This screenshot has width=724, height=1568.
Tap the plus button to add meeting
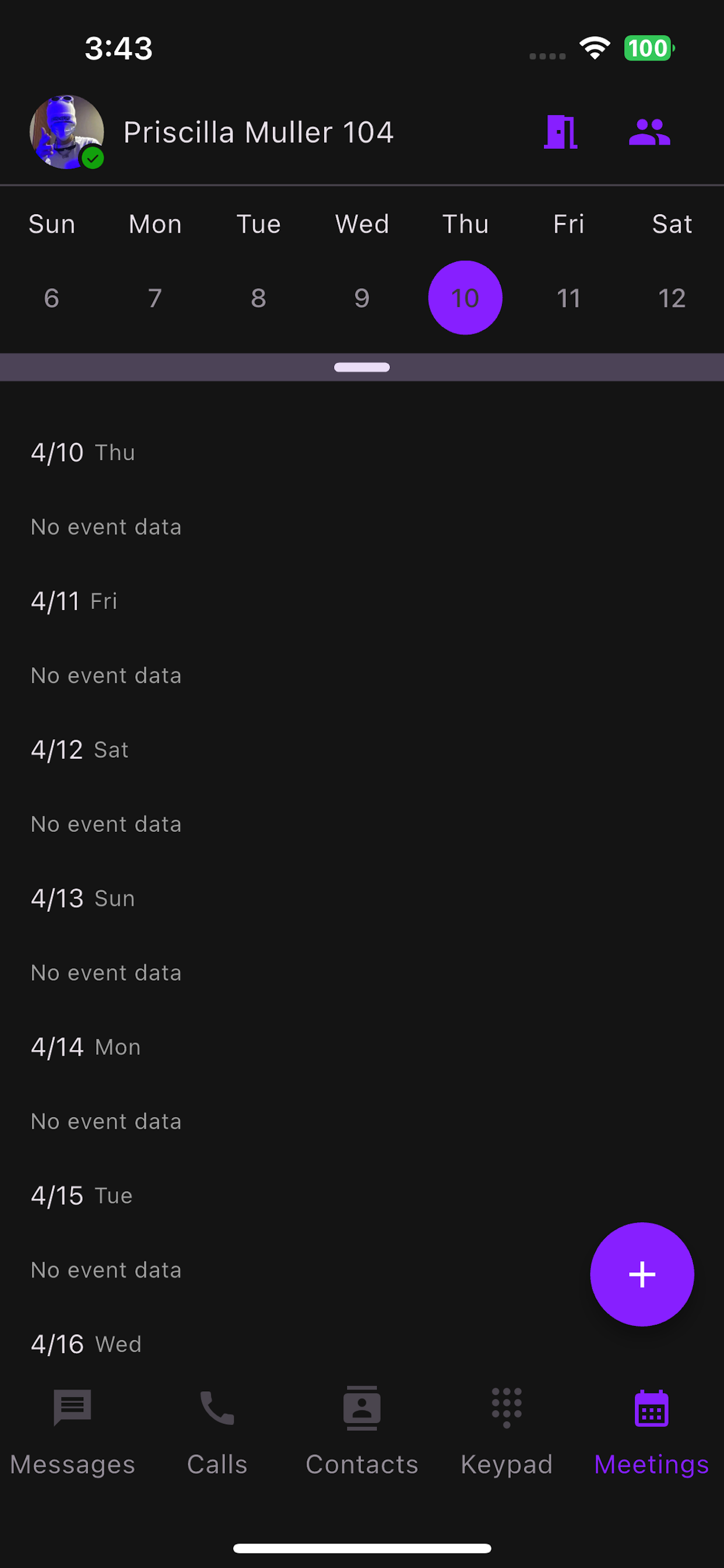click(642, 1274)
